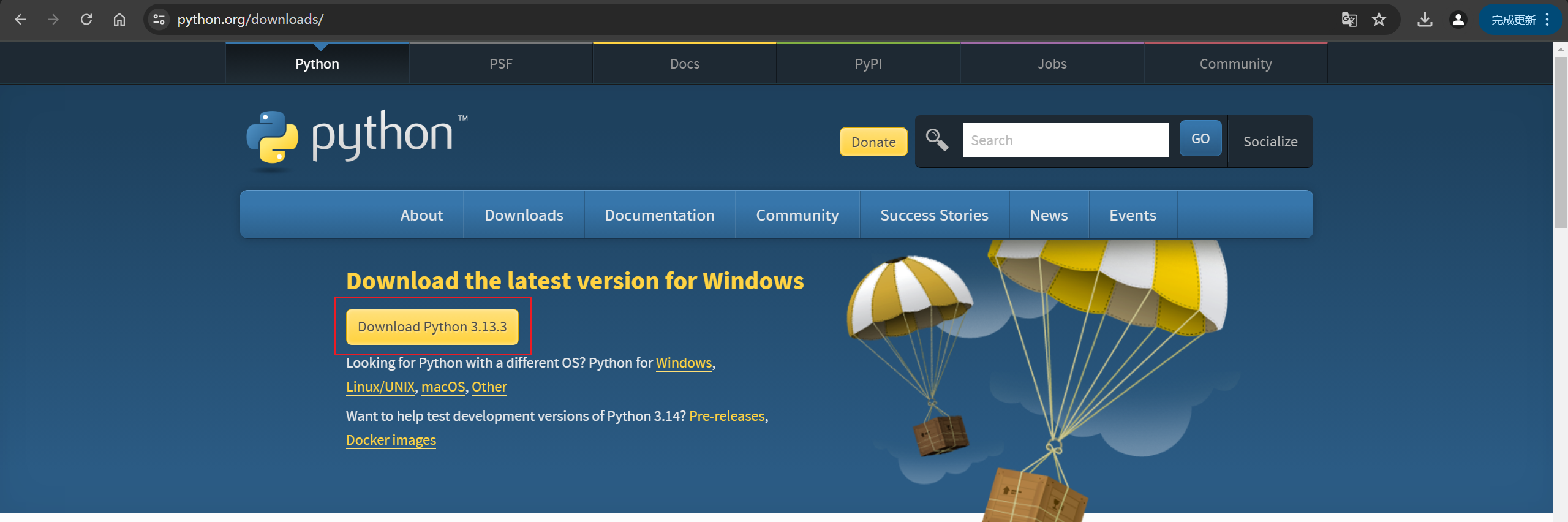Follow the Windows download link
Viewport: 1568px width, 522px height.
click(x=684, y=363)
